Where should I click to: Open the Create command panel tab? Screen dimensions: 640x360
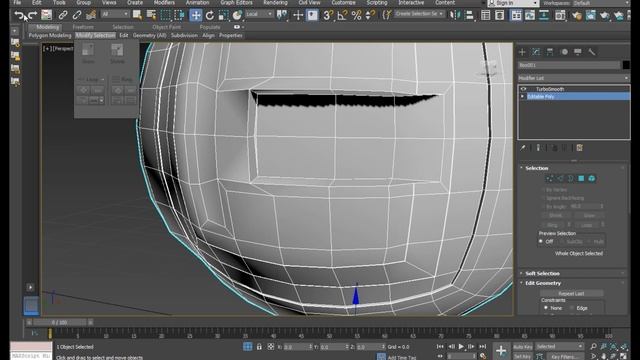522,52
